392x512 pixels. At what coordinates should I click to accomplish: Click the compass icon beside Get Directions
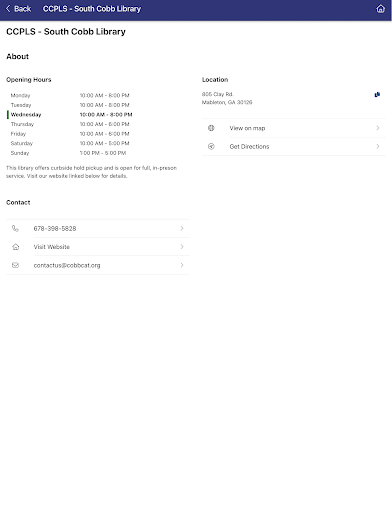pos(211,146)
